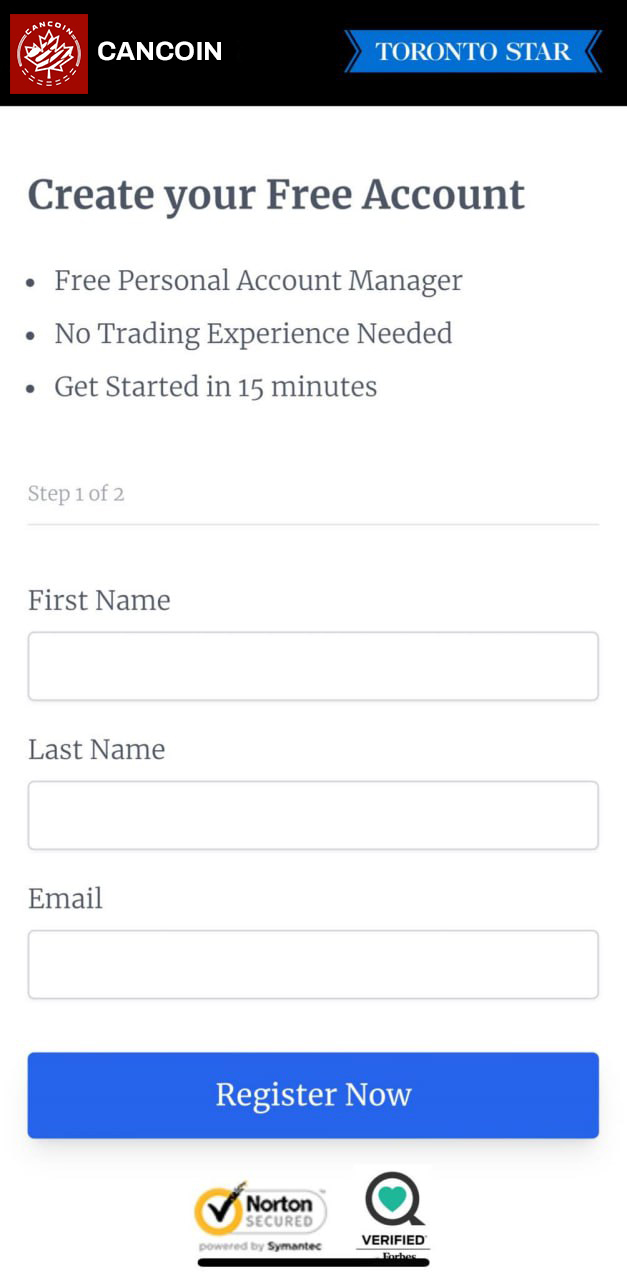
Task: Click the Last Name label
Action: [96, 749]
